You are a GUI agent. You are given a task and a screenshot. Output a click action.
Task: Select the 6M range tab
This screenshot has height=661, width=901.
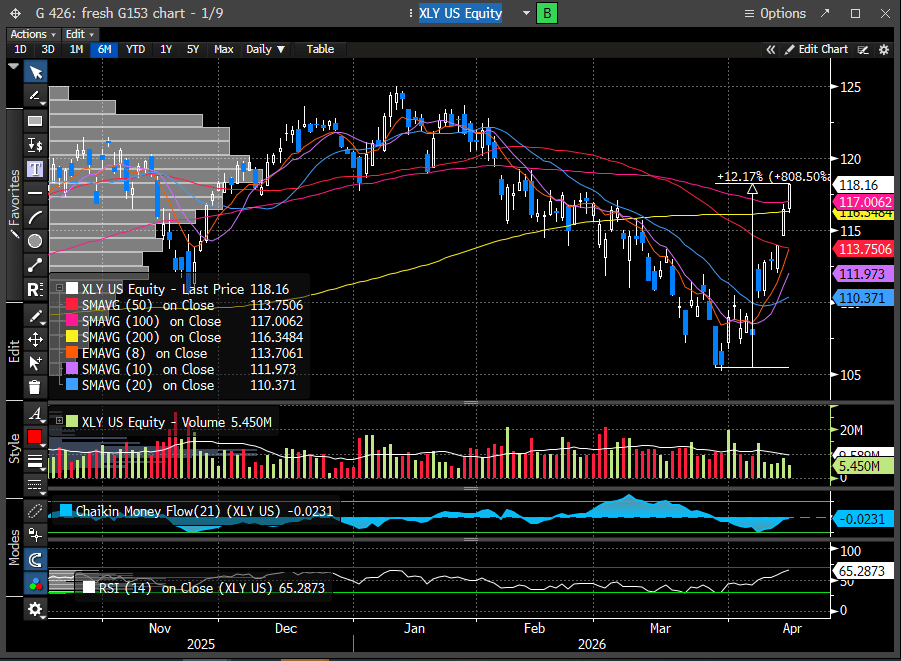105,49
